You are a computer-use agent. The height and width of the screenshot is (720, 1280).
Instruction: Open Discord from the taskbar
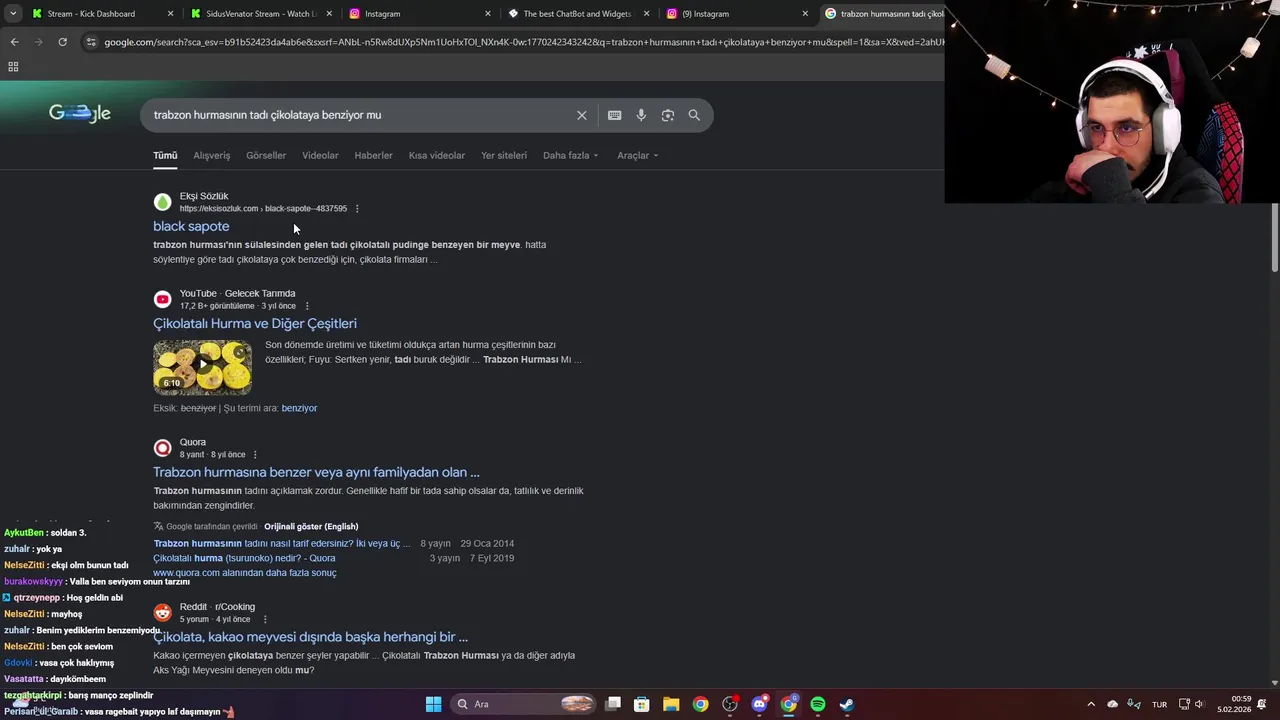coord(759,704)
